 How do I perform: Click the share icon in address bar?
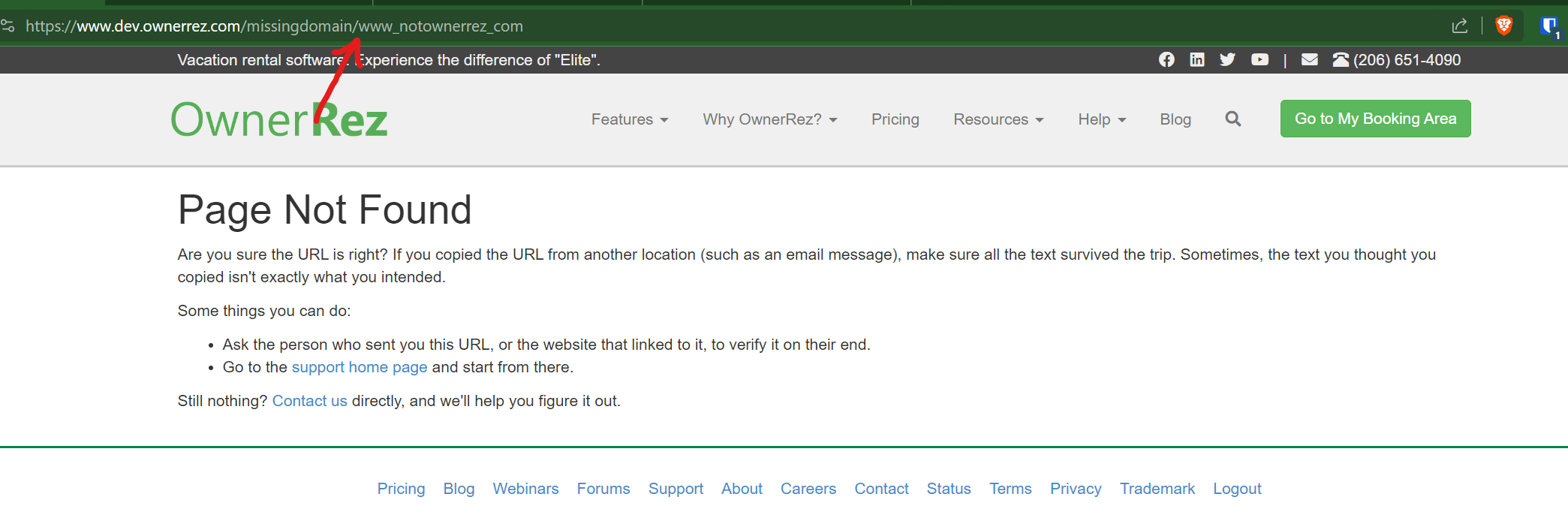pyautogui.click(x=1459, y=26)
